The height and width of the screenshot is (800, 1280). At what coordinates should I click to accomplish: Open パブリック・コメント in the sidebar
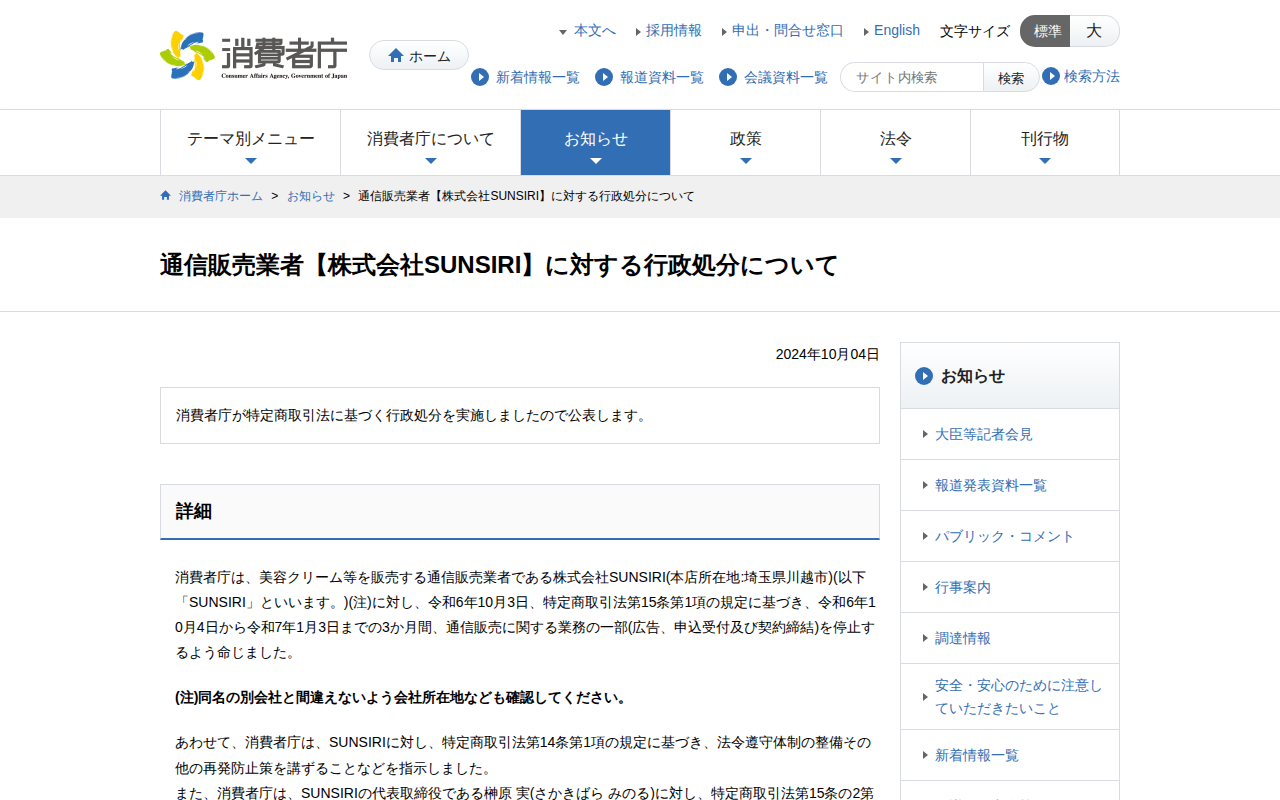coord(1004,536)
